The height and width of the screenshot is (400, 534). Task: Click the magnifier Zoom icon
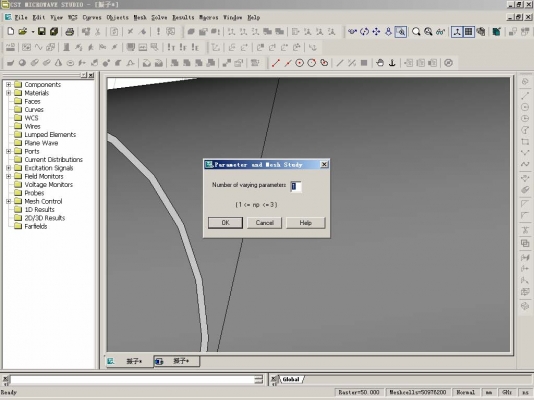point(416,32)
